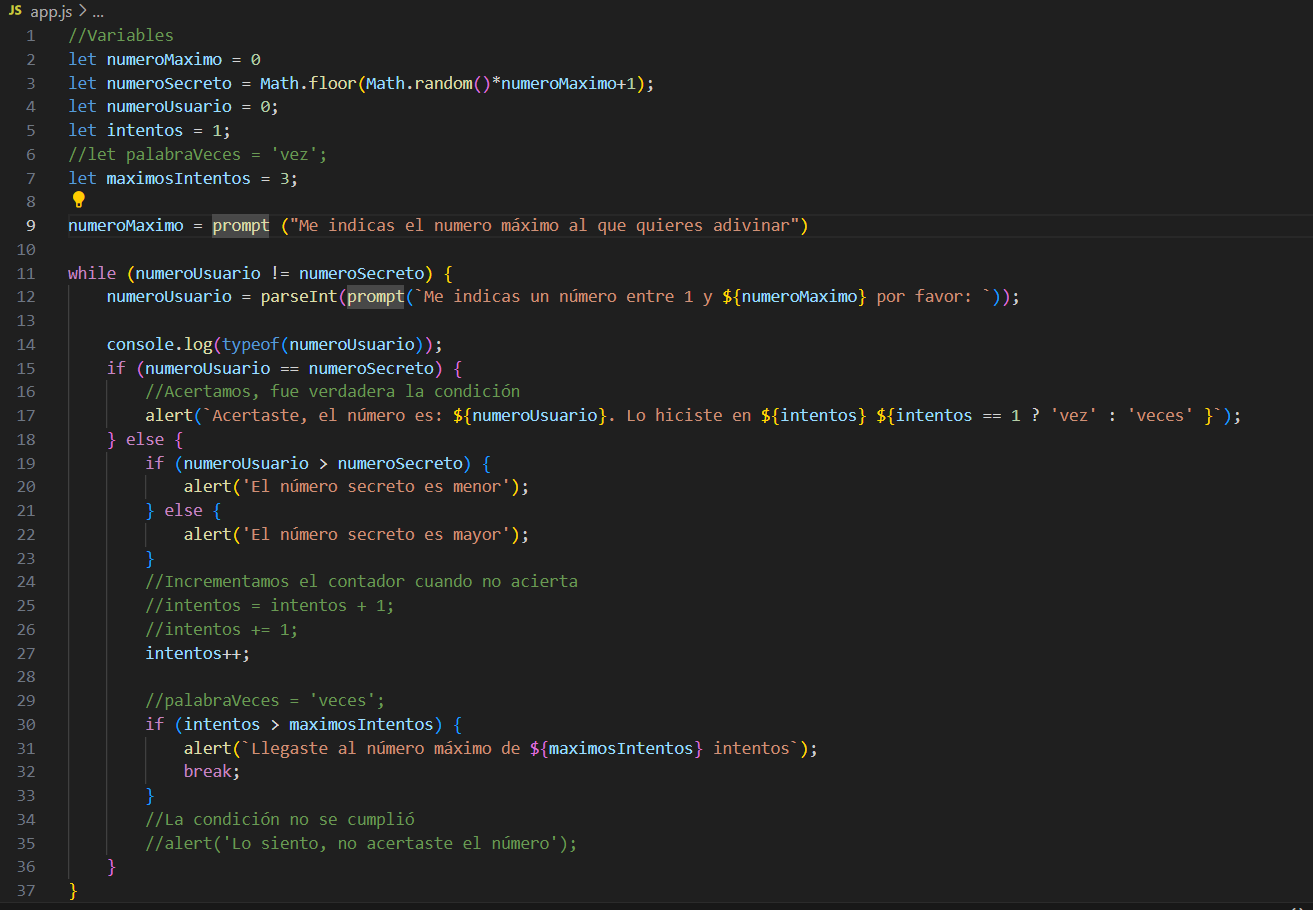Click the highlighted 'prompt' on line 12
The width and height of the screenshot is (1313, 910).
coord(376,297)
